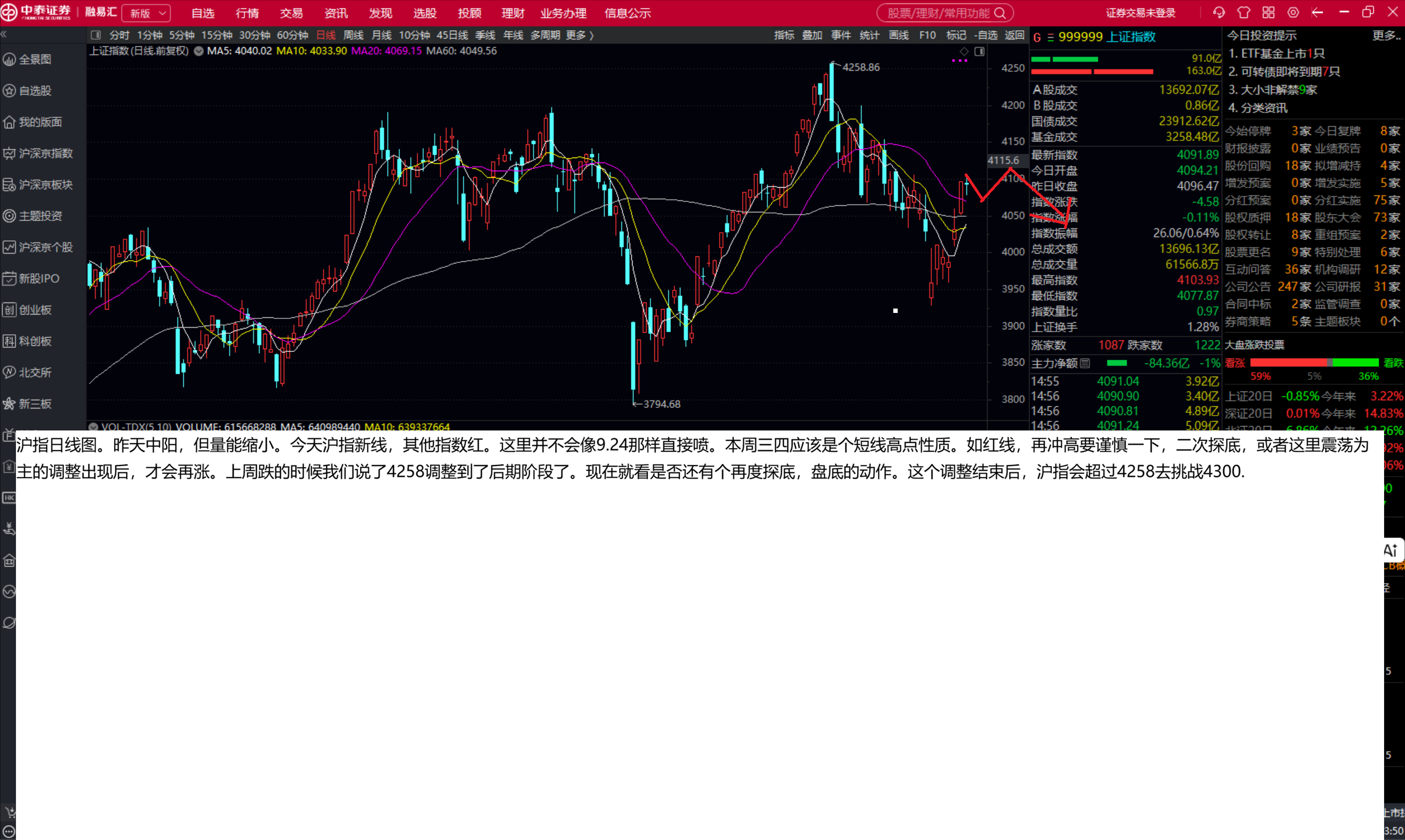Open F10 company info
This screenshot has width=1405, height=840.
(927, 35)
